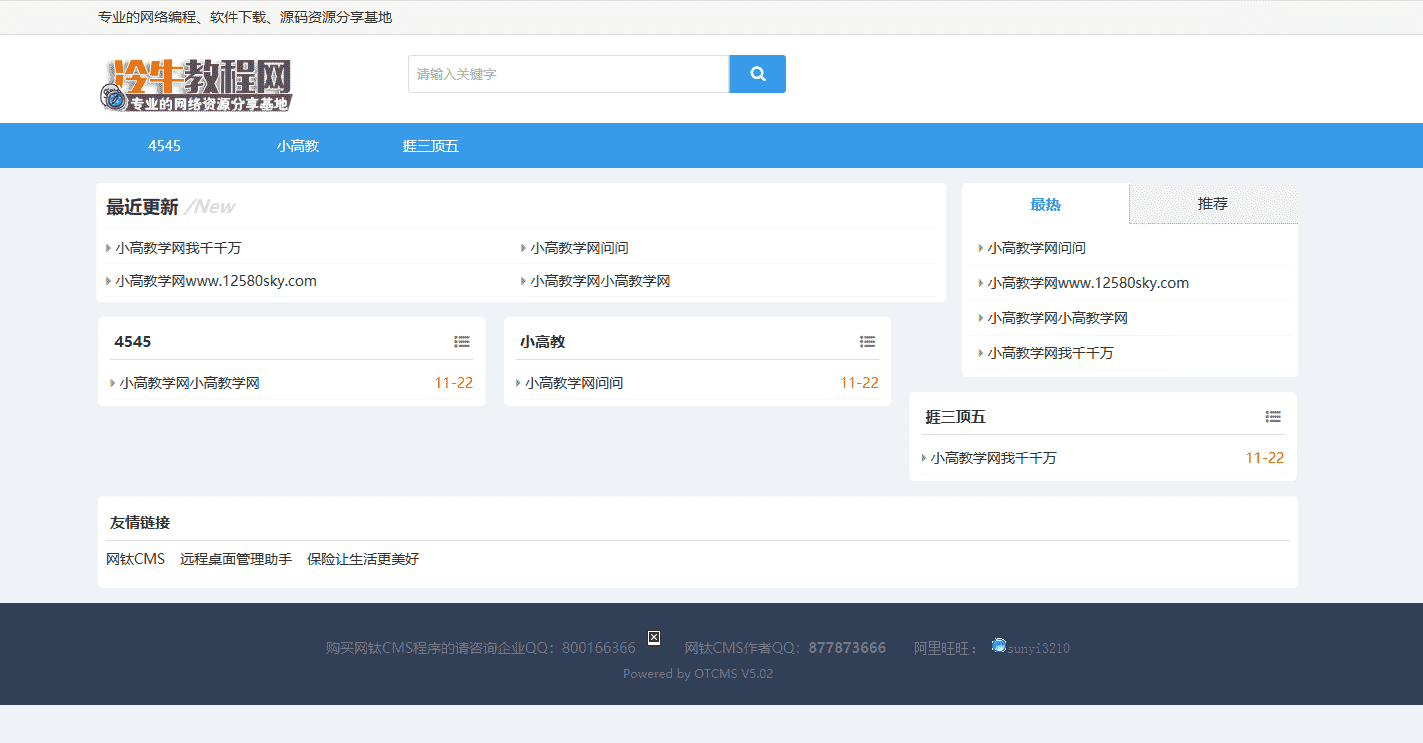Viewport: 1423px width, 743px height.
Task: Open 小高教学网www.12580sky.com in the 最近更新 list
Action: [x=216, y=281]
